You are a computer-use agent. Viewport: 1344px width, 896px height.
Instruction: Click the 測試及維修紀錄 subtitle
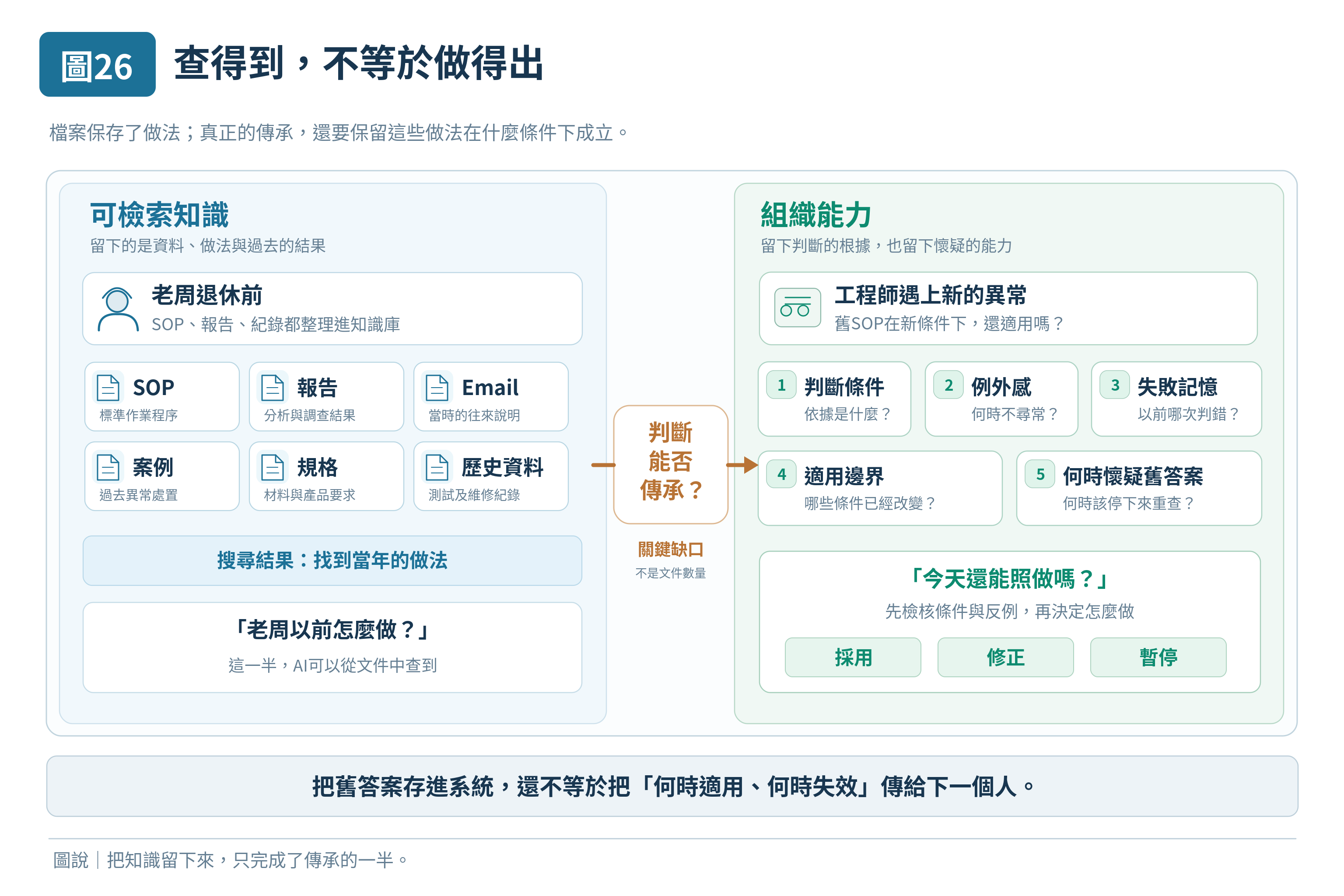tap(474, 495)
